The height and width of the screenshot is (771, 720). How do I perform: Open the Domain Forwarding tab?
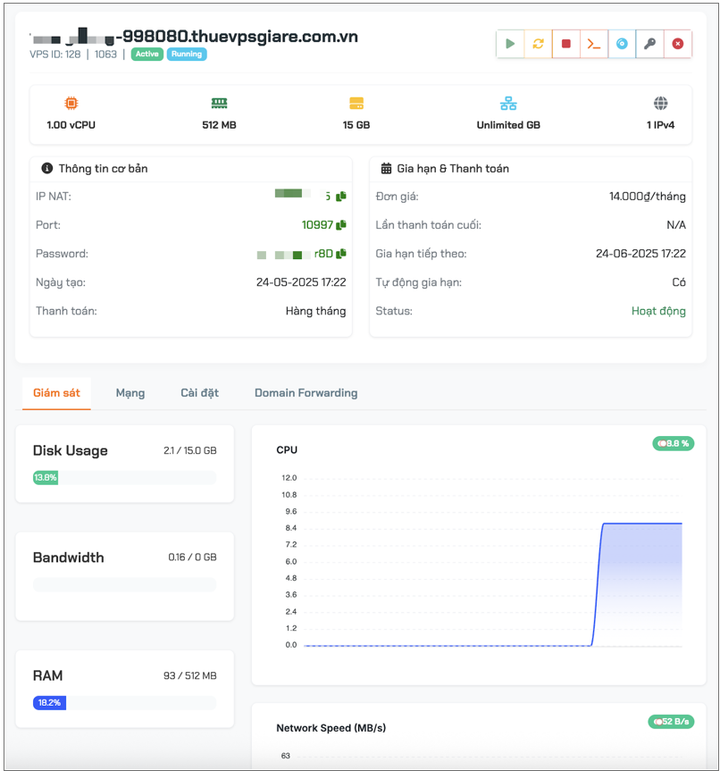tap(306, 393)
